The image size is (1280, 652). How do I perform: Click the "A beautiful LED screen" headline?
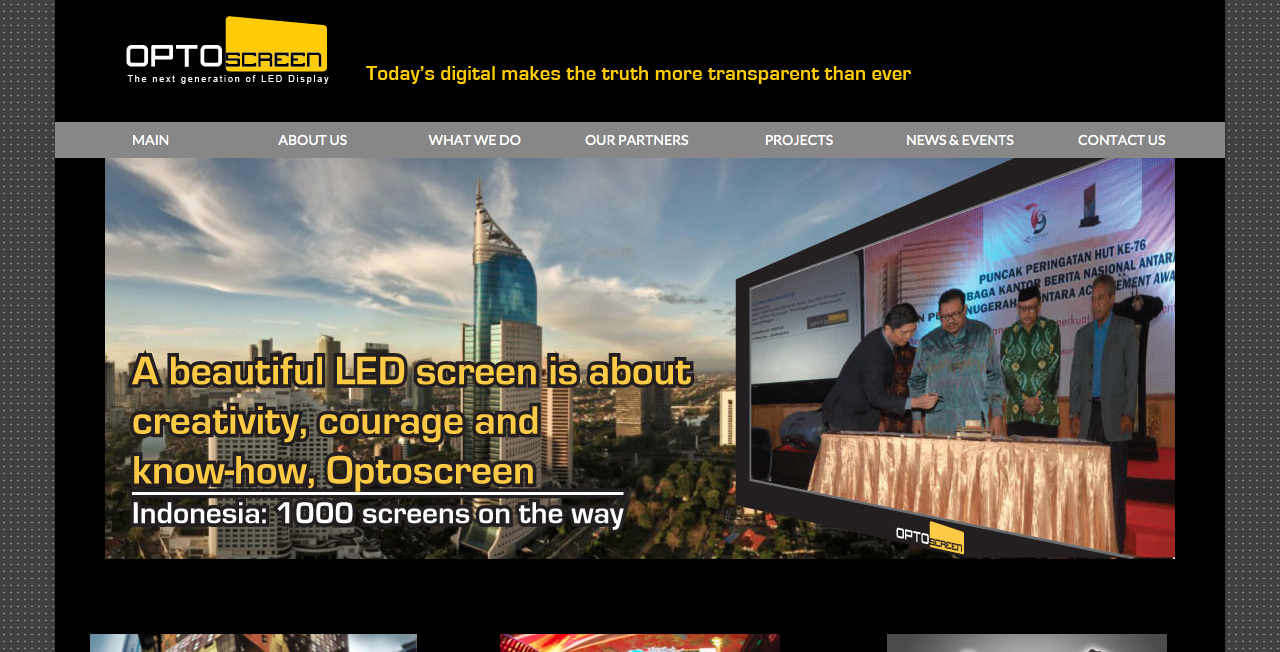[x=411, y=420]
